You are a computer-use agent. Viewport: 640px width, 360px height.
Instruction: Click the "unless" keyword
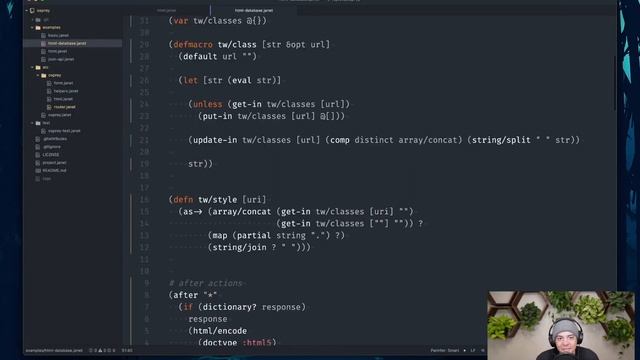coord(208,104)
